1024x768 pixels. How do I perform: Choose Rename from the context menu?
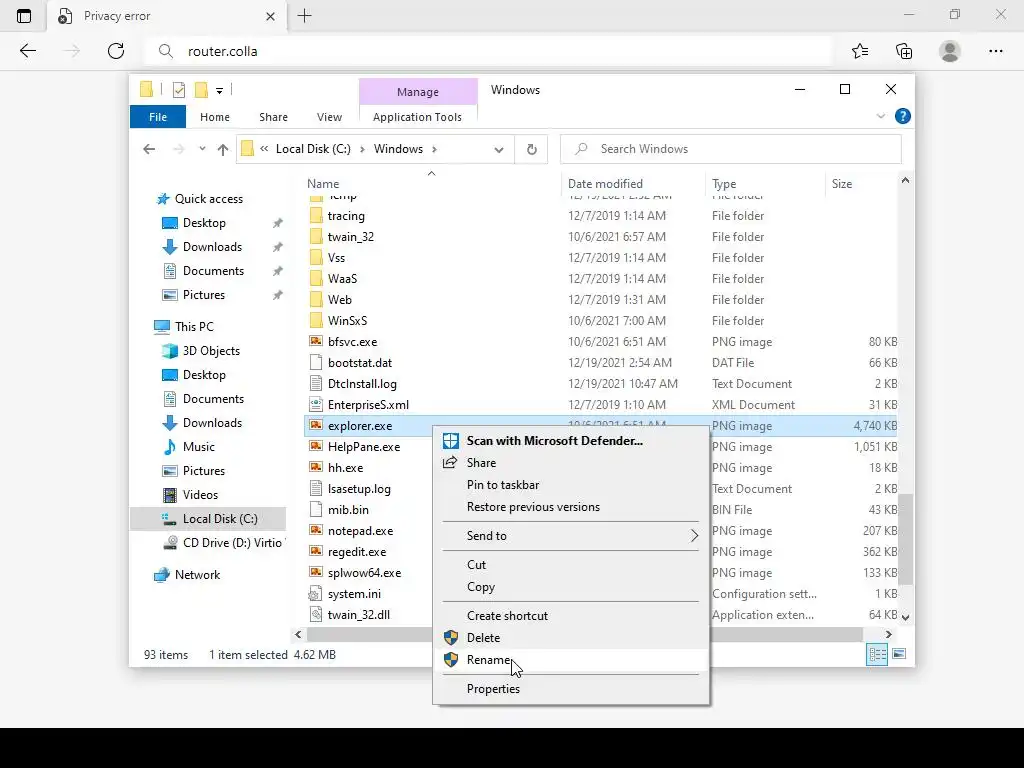(571, 660)
